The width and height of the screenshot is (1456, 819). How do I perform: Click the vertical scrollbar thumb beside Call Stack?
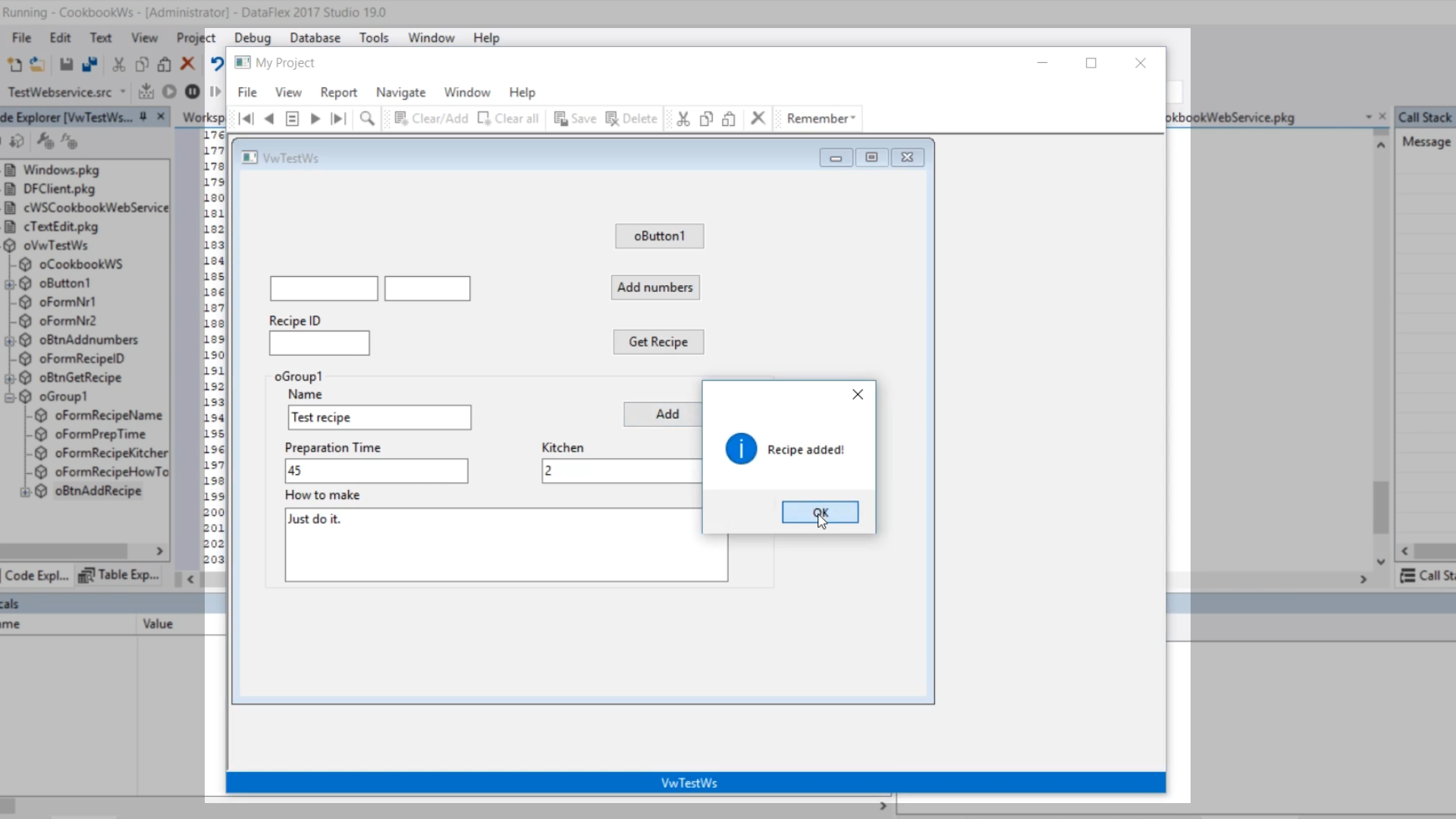[1381, 507]
